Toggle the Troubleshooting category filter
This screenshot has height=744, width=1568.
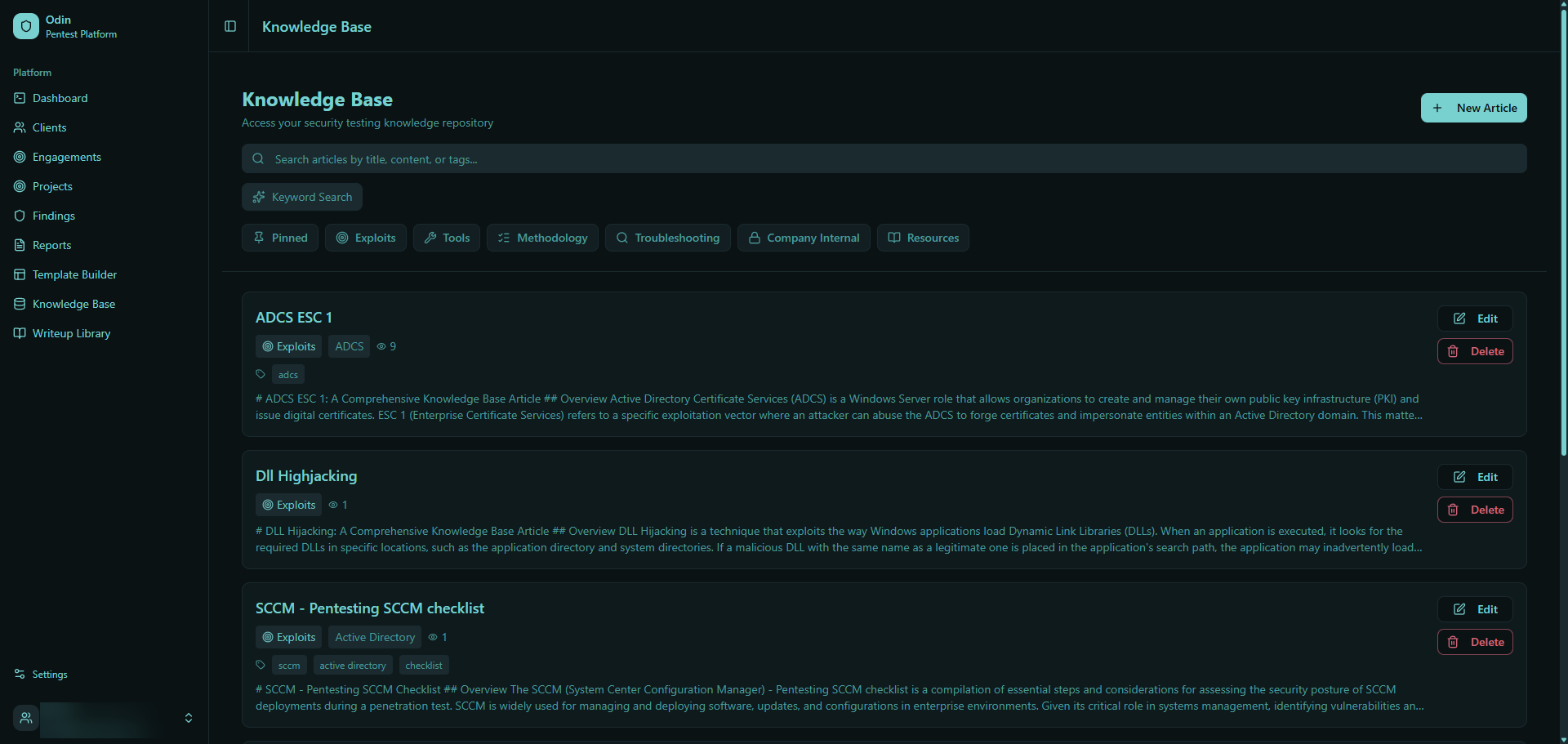coord(667,238)
